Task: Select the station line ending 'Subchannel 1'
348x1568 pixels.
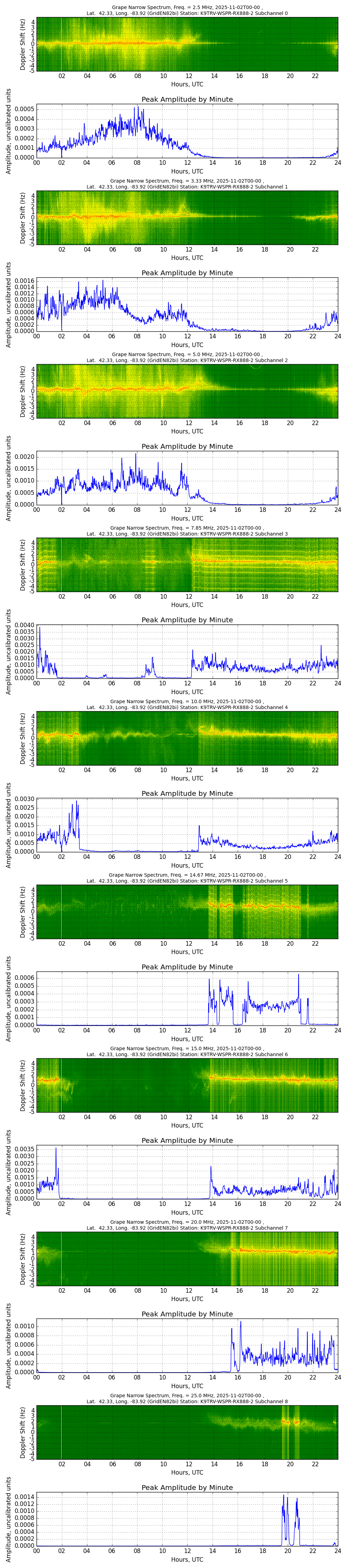Action: 187,187
